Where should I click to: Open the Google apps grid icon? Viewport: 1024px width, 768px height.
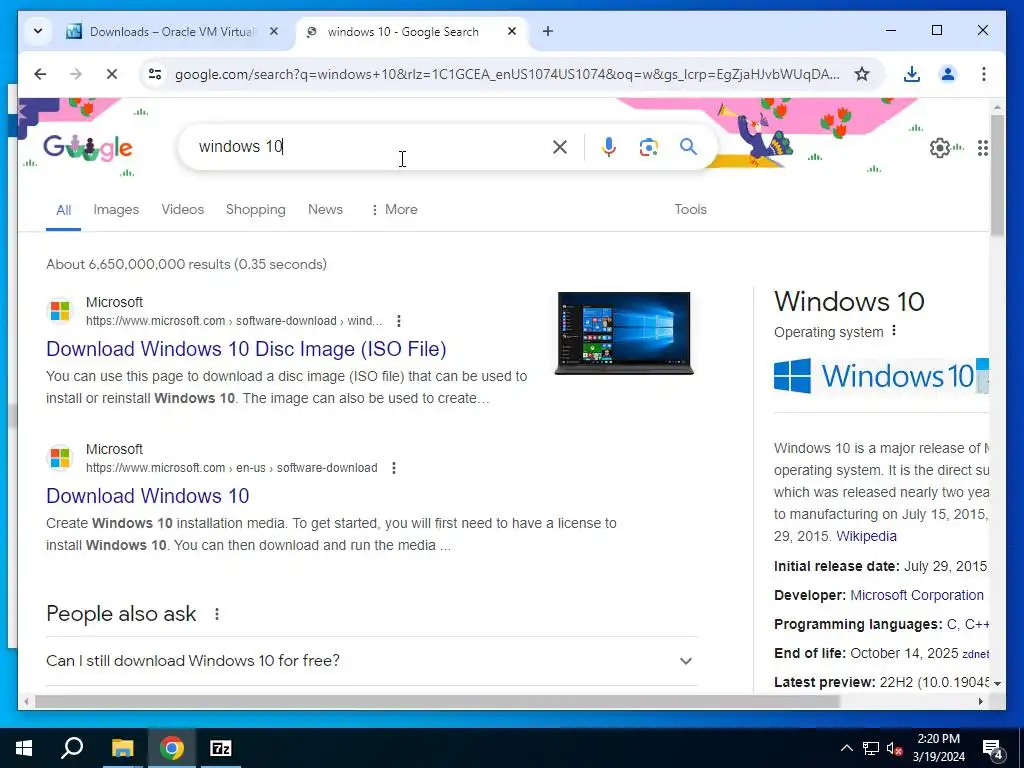point(983,148)
